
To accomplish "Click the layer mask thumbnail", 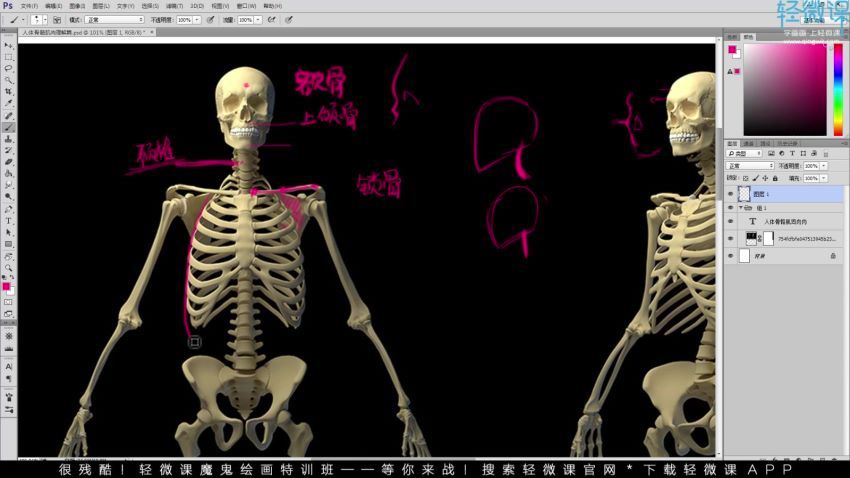I will click(x=768, y=238).
